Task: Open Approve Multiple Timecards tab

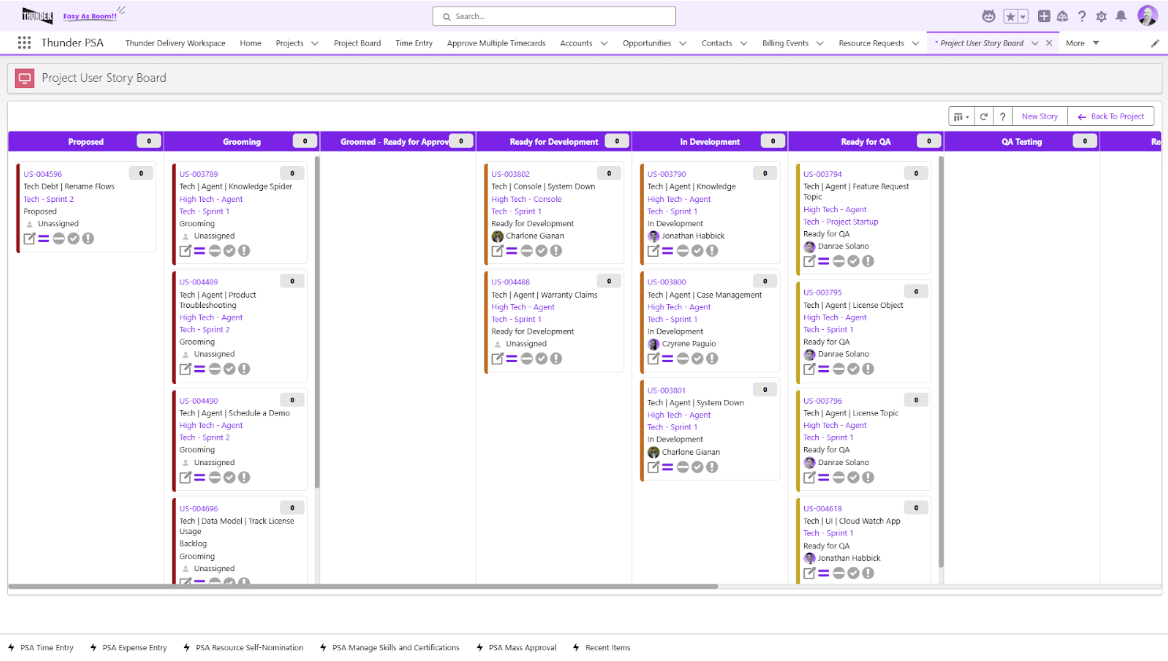Action: point(496,43)
